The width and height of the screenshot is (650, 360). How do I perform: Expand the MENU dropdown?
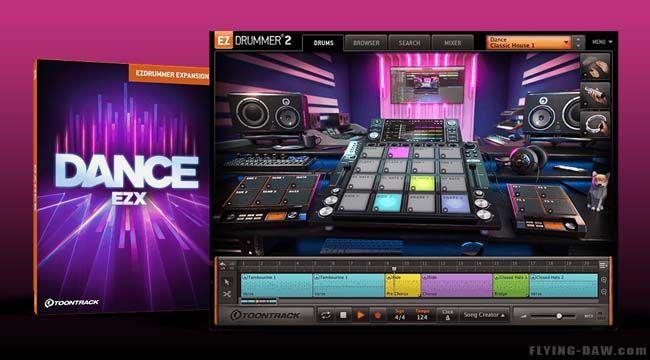(x=602, y=42)
